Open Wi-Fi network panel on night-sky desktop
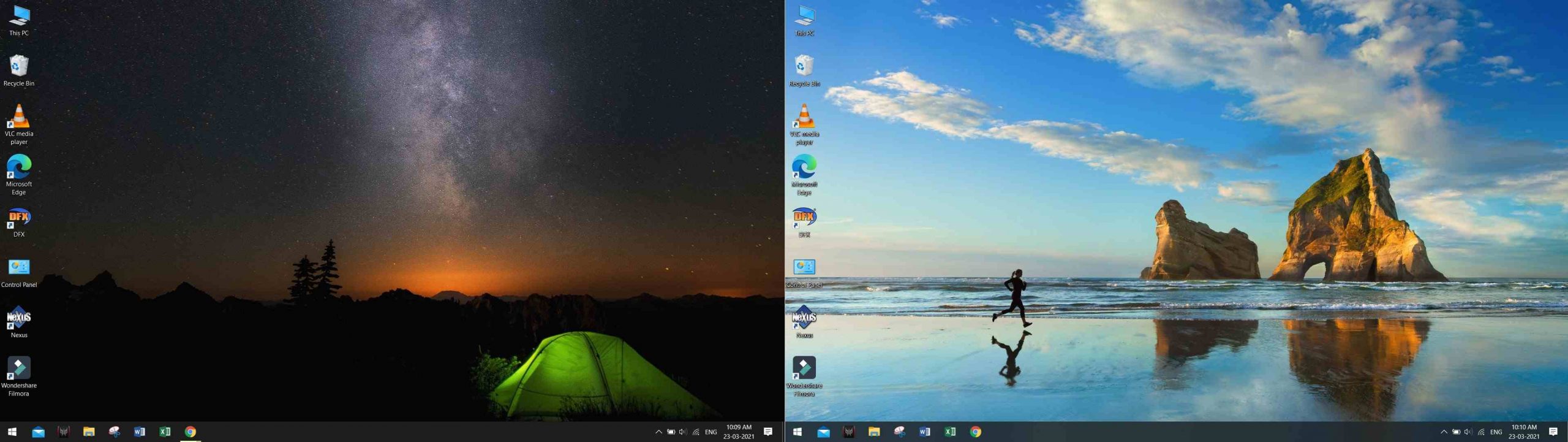The width and height of the screenshot is (1568, 442). point(696,432)
